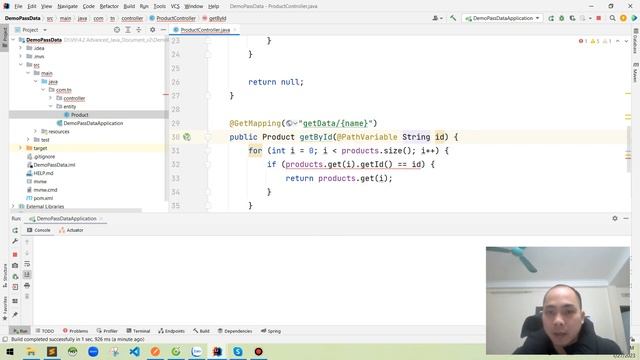The image size is (640, 360).
Task: Toggle Project tool window stripe button
Action: pyautogui.click(x=5, y=37)
